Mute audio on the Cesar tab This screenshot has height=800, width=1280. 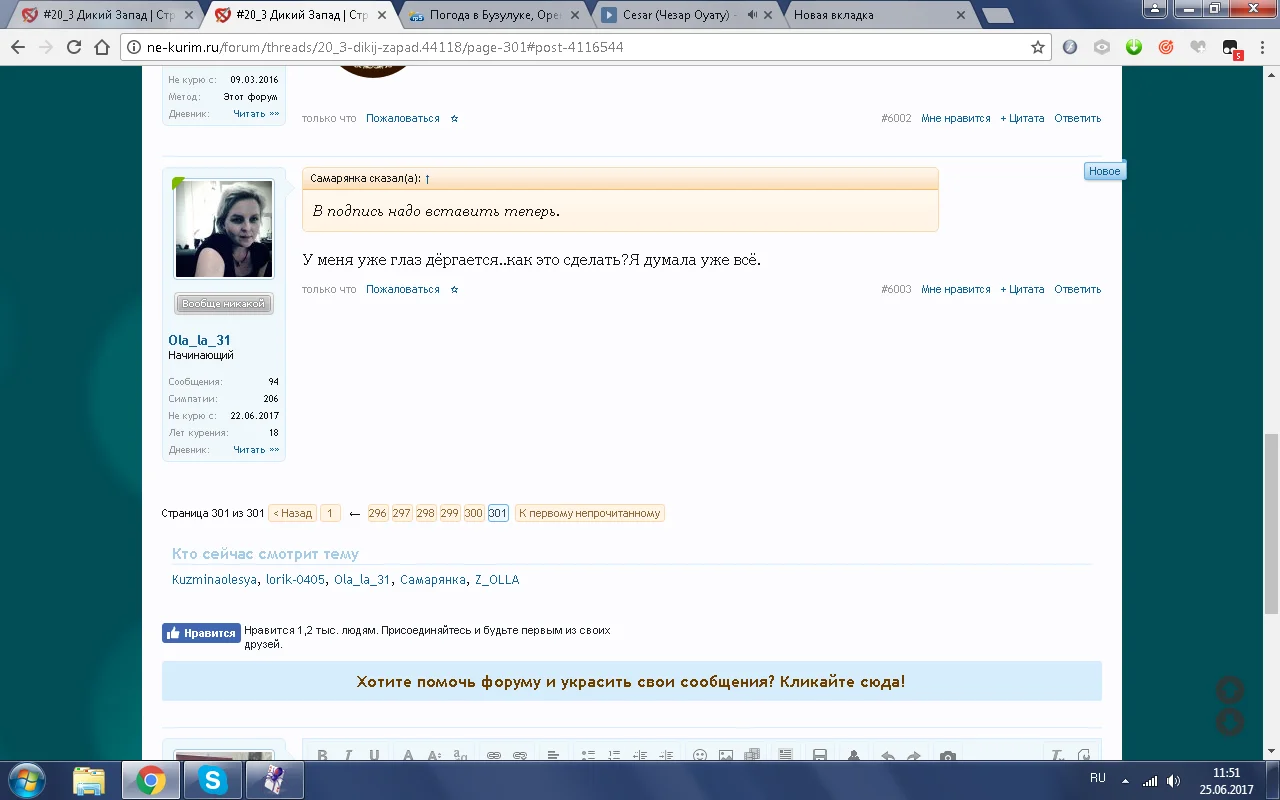point(752,15)
